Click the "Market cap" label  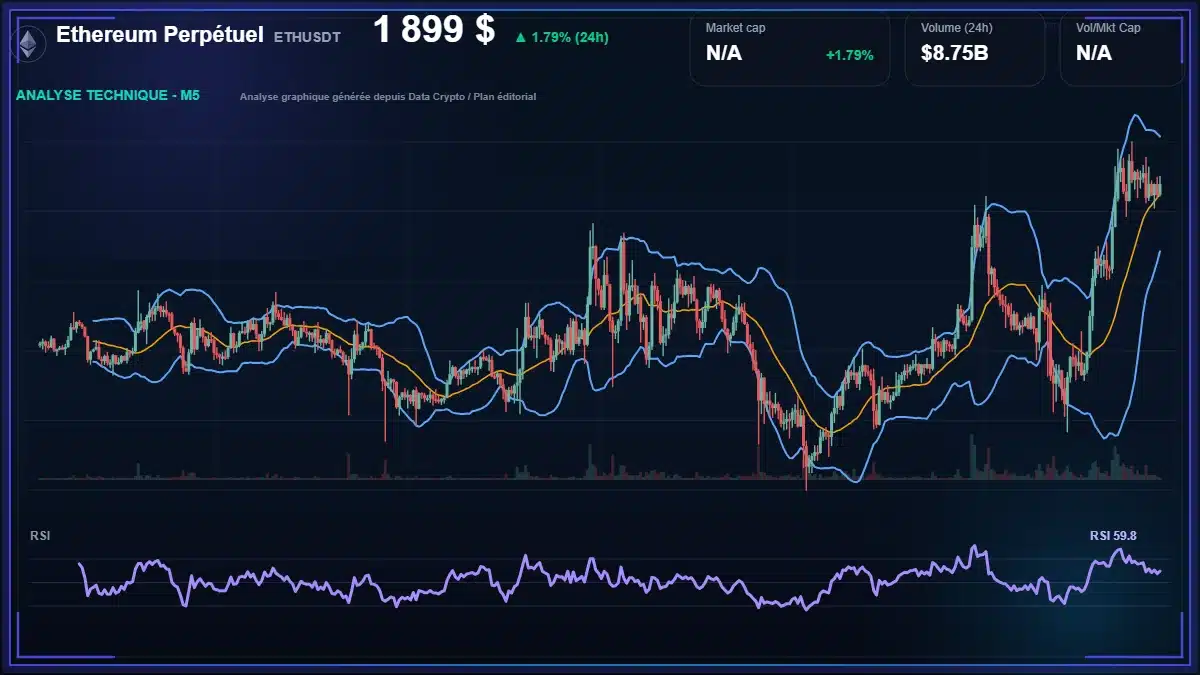point(736,28)
